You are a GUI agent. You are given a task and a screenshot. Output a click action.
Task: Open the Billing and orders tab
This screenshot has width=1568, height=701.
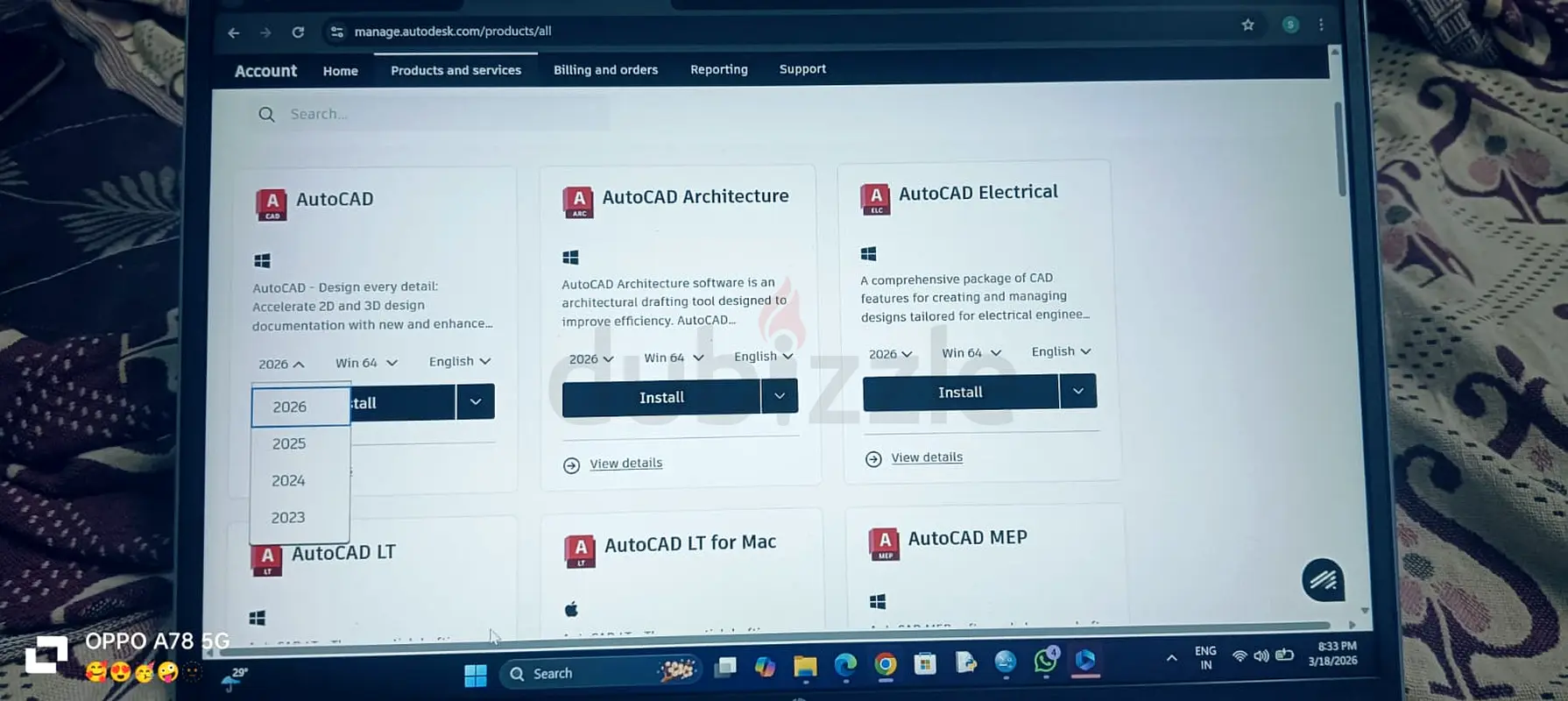click(x=605, y=70)
